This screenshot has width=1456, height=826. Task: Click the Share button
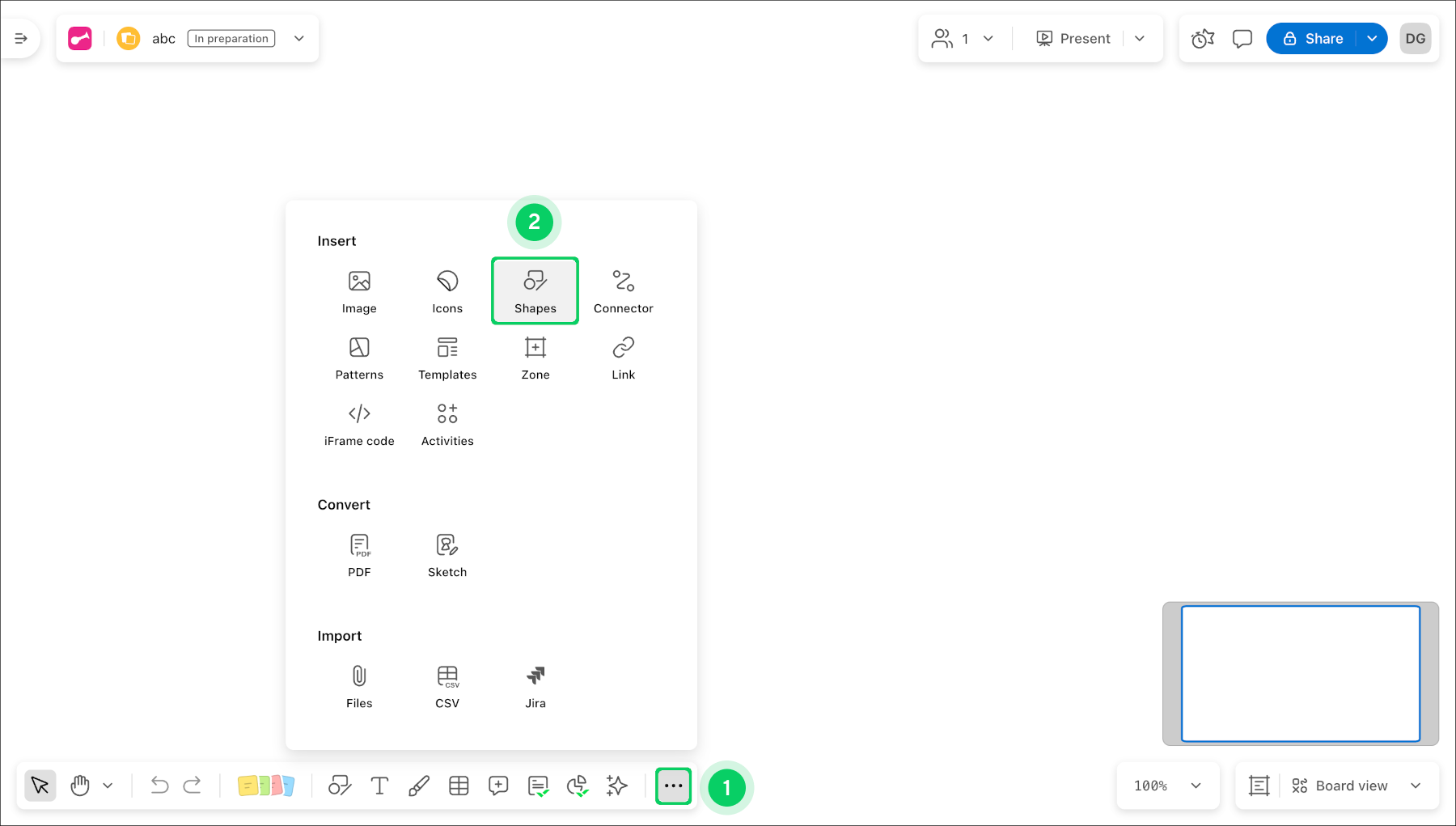click(1320, 38)
